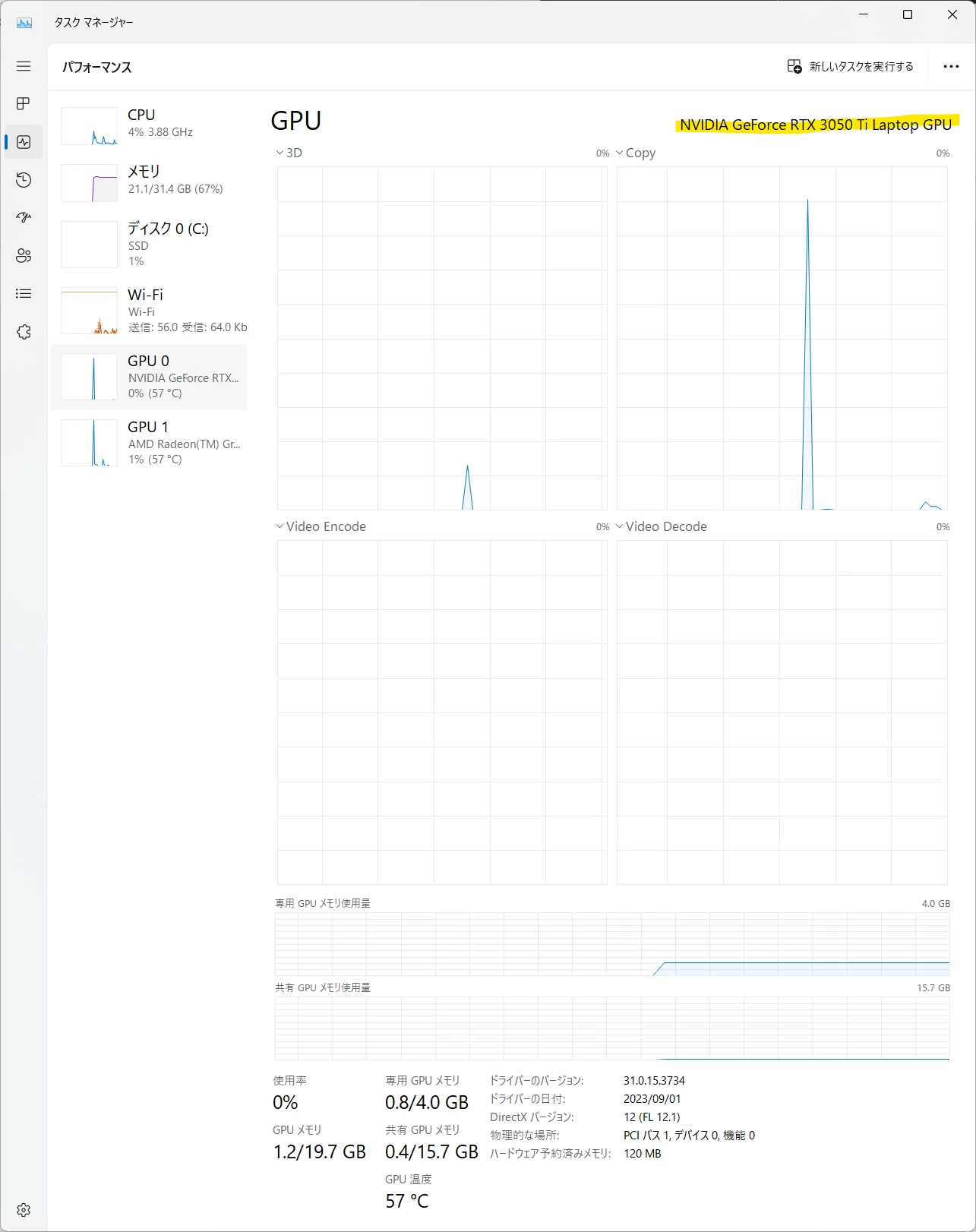Select the Wi-Fi performance entry
The width and height of the screenshot is (976, 1232).
(x=149, y=311)
